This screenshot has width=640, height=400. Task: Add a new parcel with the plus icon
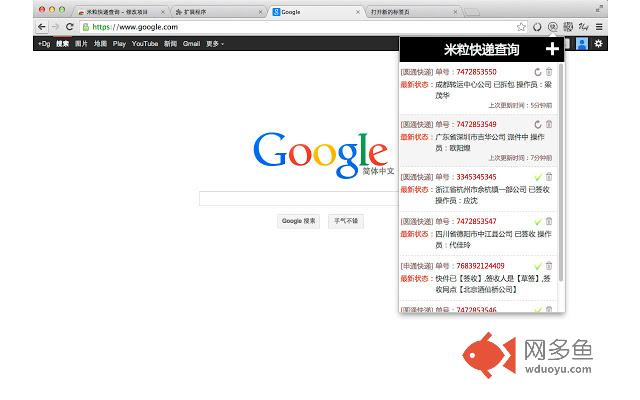click(x=552, y=50)
